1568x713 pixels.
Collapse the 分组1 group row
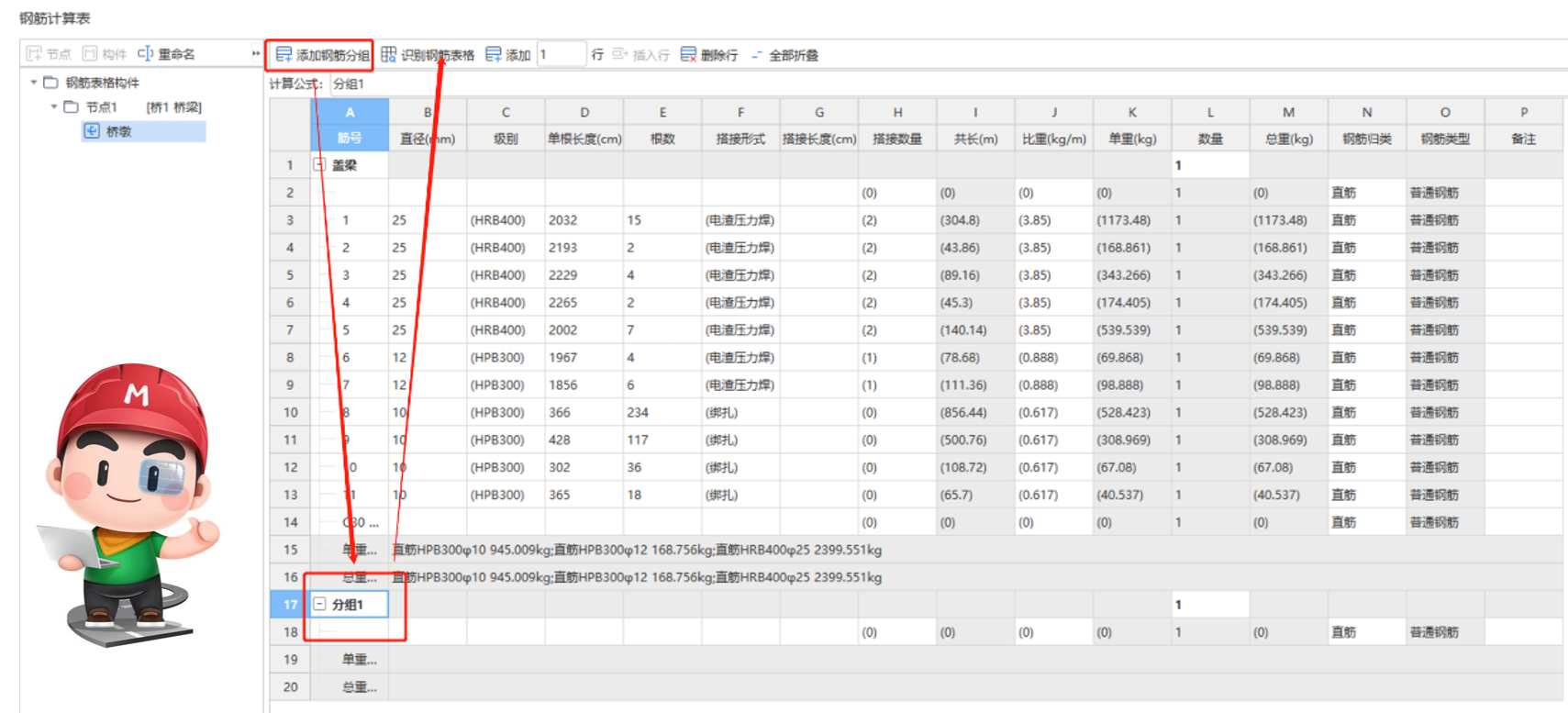[x=319, y=605]
